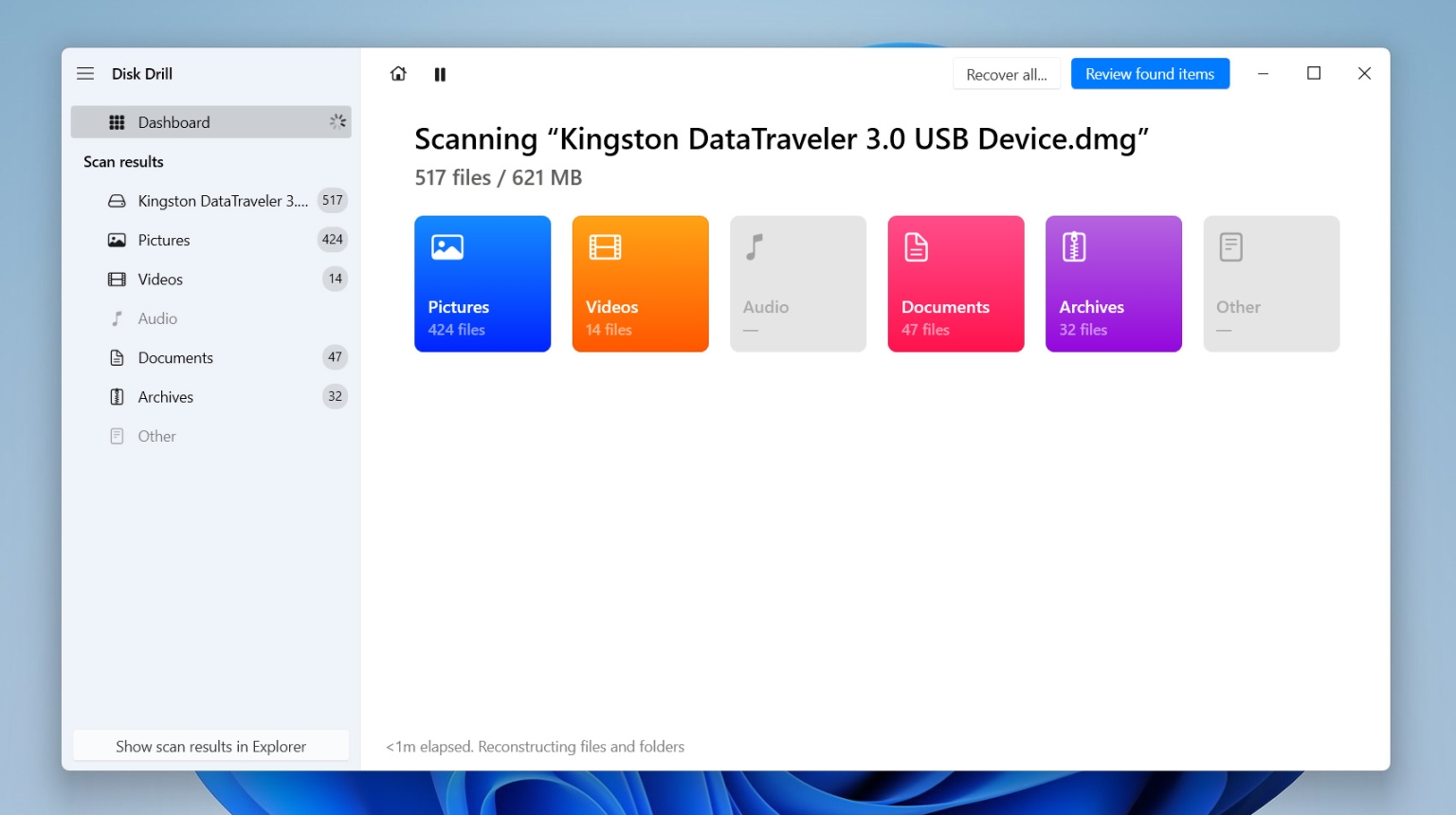1456x815 pixels.
Task: Select Documents in sidebar list
Action: point(211,357)
